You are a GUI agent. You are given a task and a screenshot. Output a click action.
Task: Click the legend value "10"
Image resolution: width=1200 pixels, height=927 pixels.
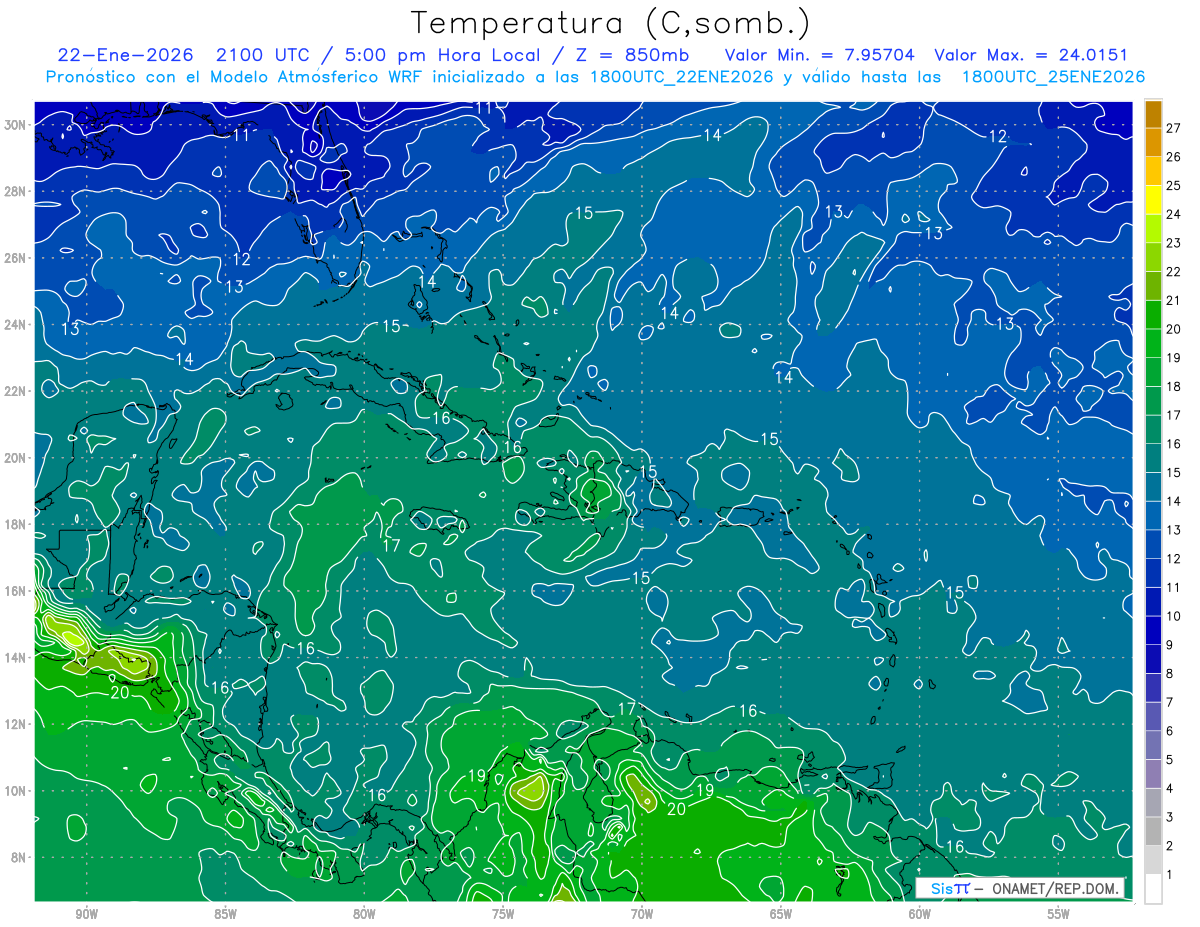pos(1174,616)
